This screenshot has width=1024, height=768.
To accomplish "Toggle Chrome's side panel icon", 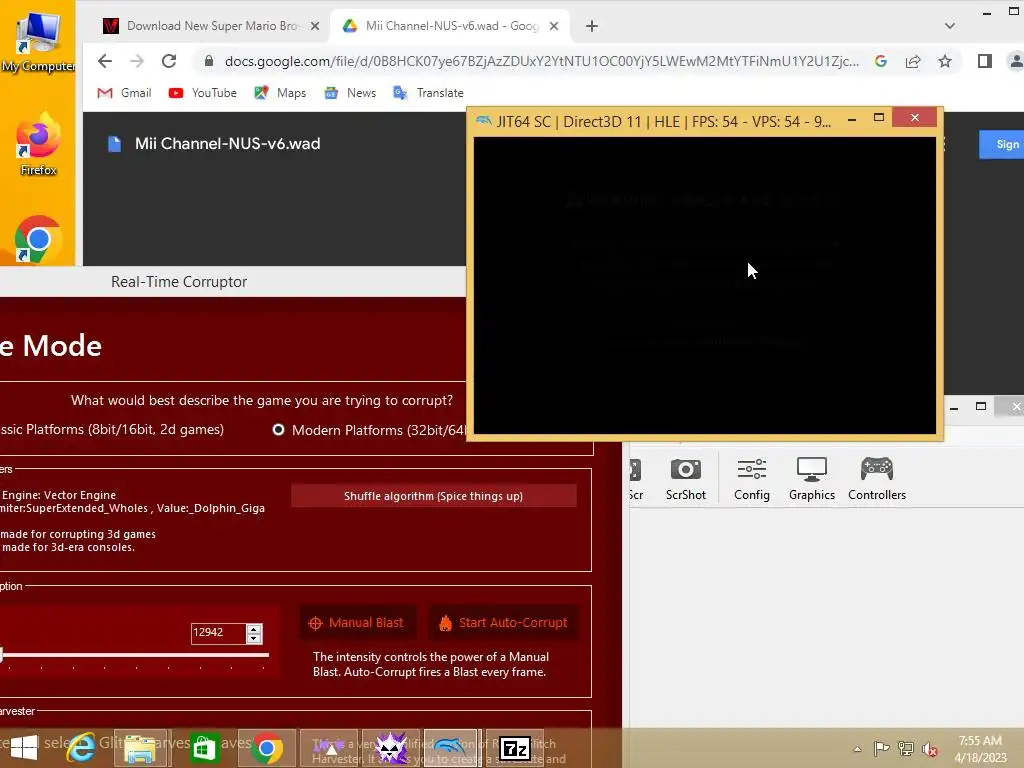I will tap(985, 61).
